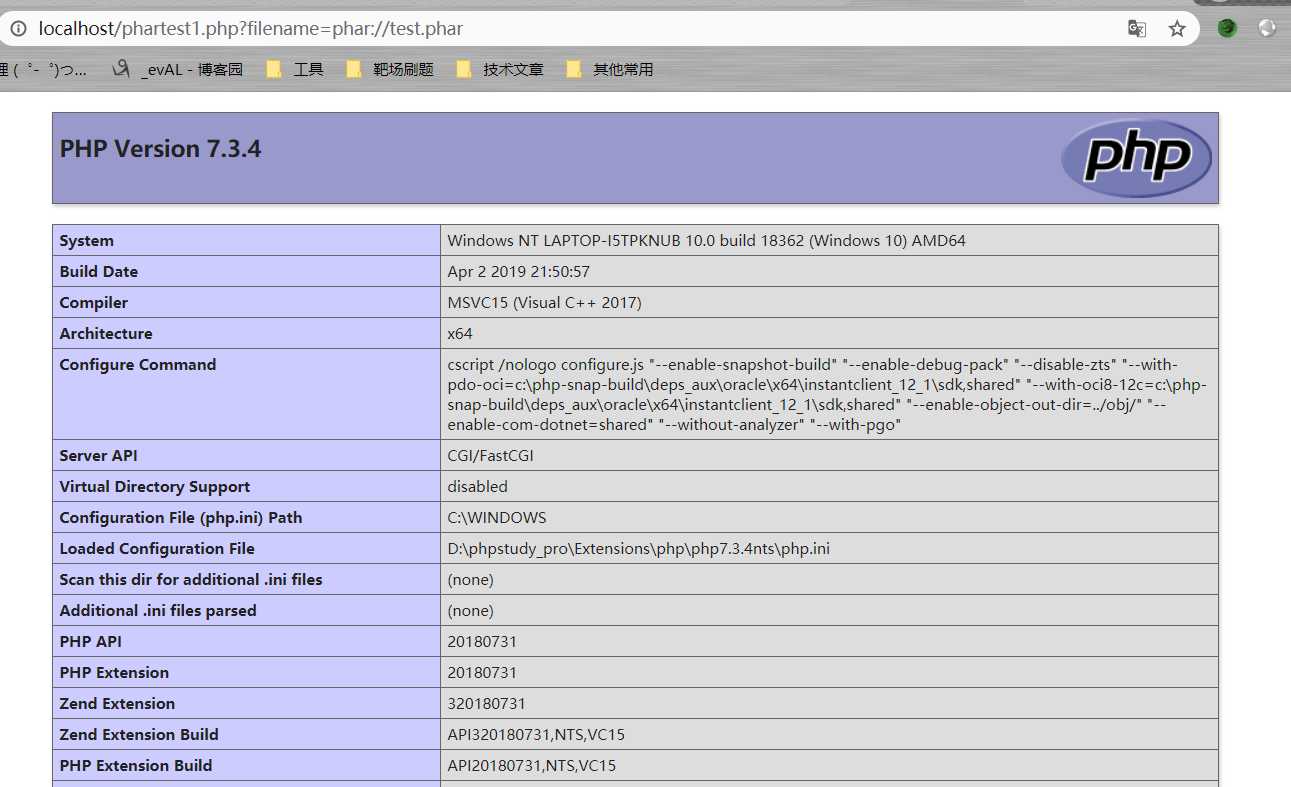The image size is (1291, 787).
Task: Open the 其他常用 bookmarks folder
Action: click(x=610, y=69)
